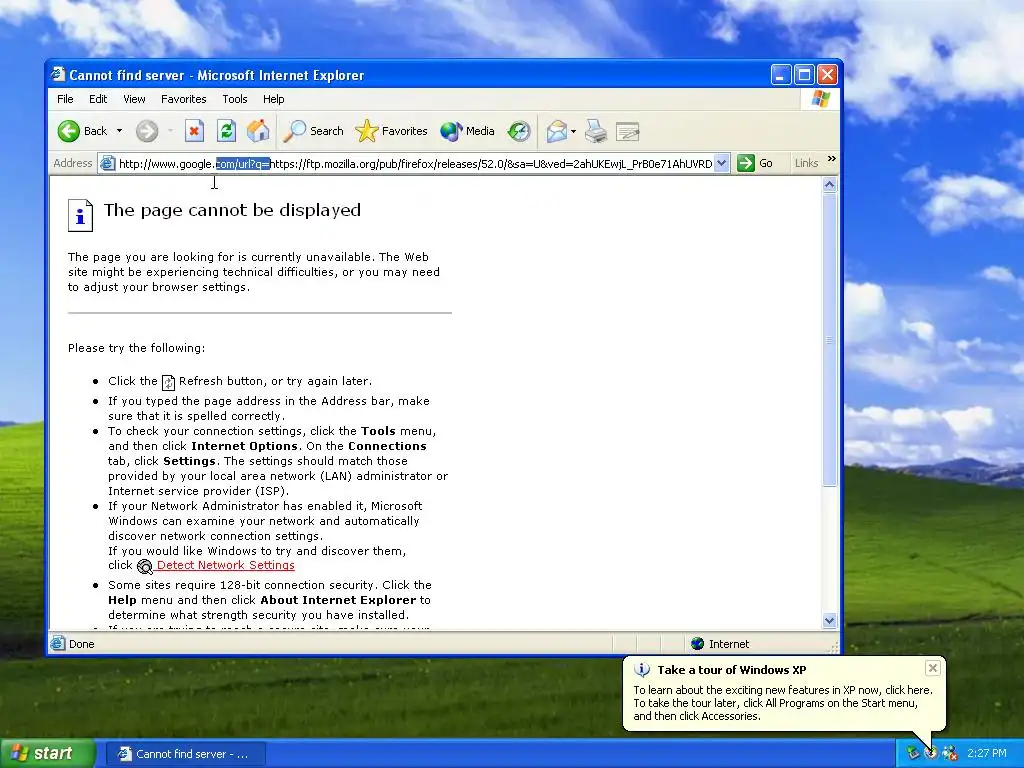Stop page loading with red X icon
Viewport: 1024px width, 768px height.
click(194, 131)
